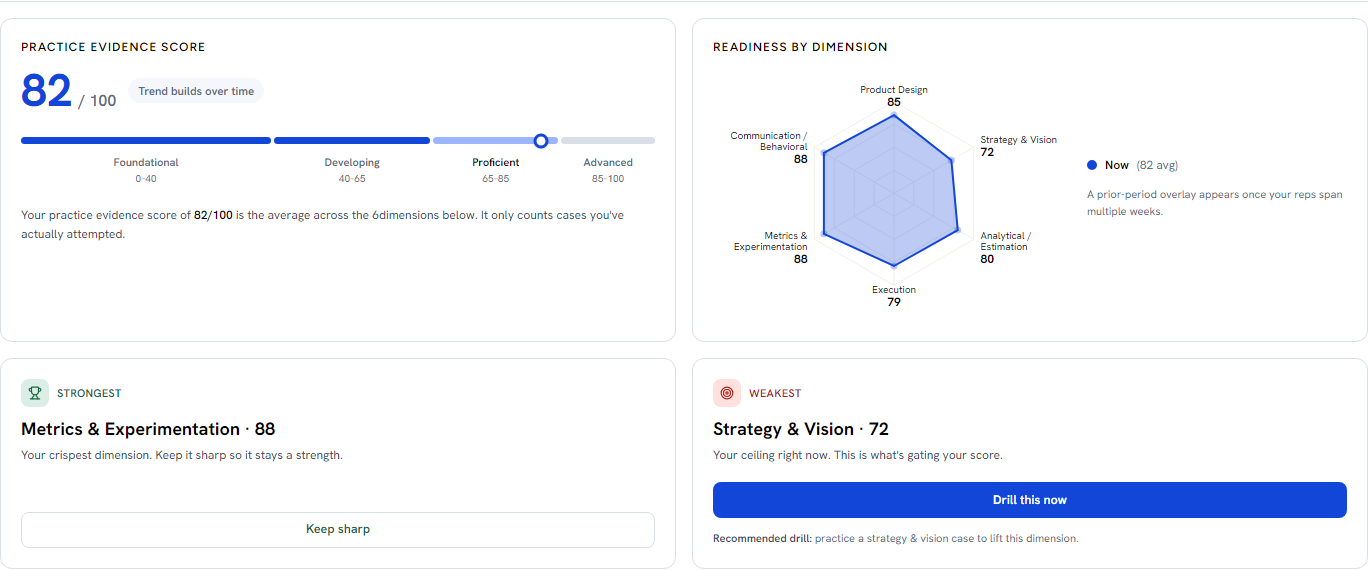The width and height of the screenshot is (1368, 570).
Task: Click the progress bar's circular score marker
Action: click(541, 141)
